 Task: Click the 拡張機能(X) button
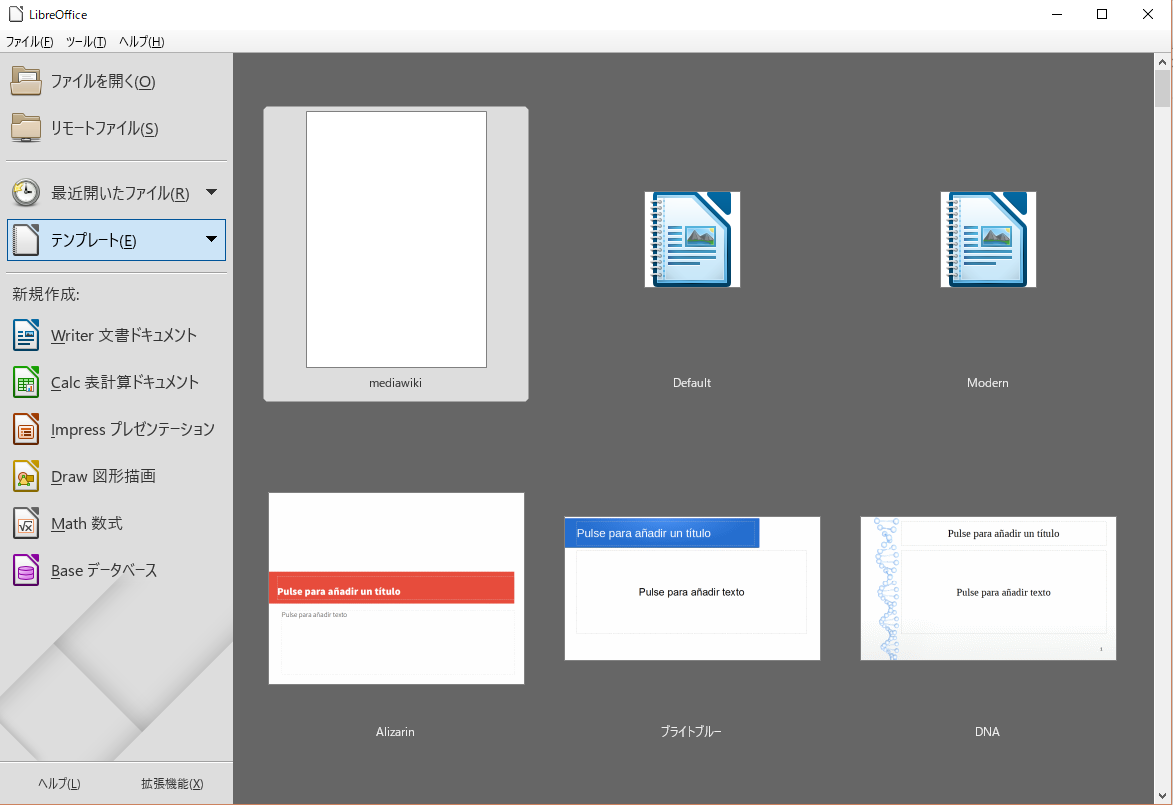click(x=172, y=783)
